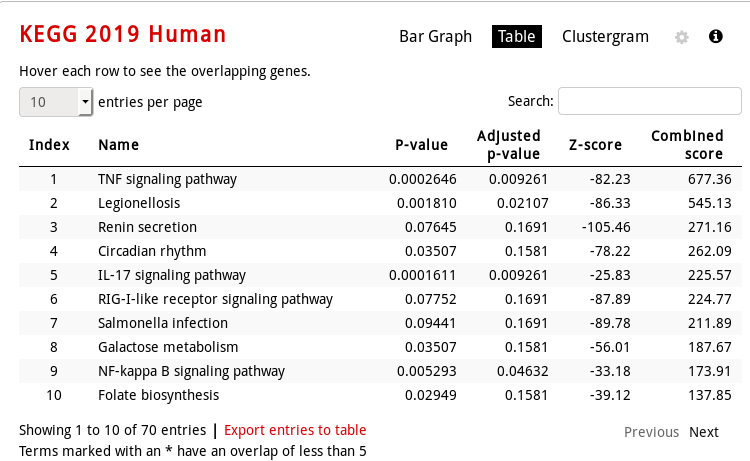This screenshot has width=750, height=461.
Task: Click the info circle icon
Action: 716,36
